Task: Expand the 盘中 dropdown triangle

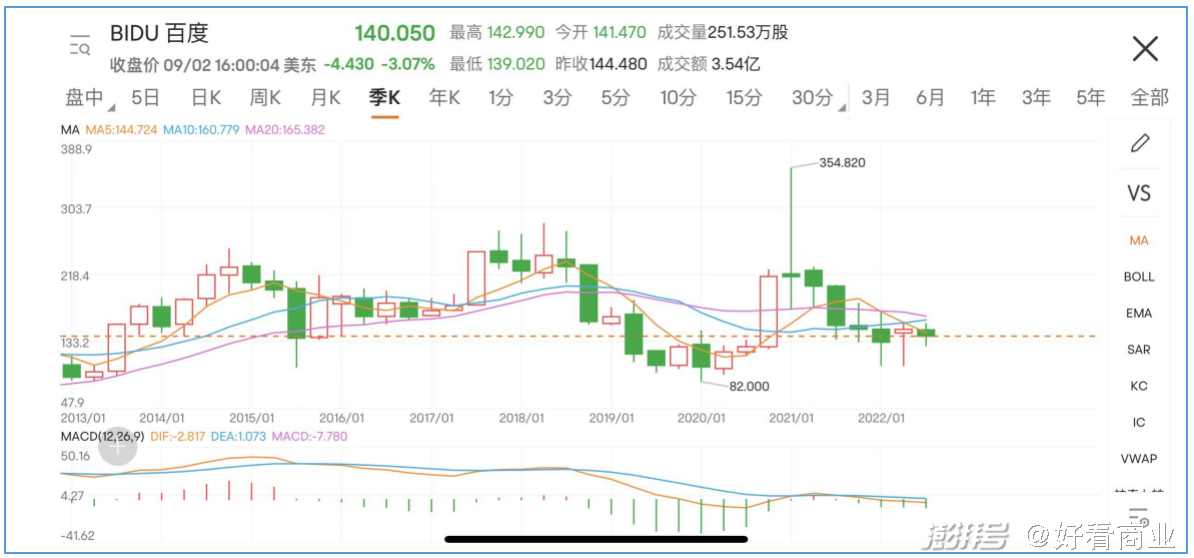Action: click(111, 107)
